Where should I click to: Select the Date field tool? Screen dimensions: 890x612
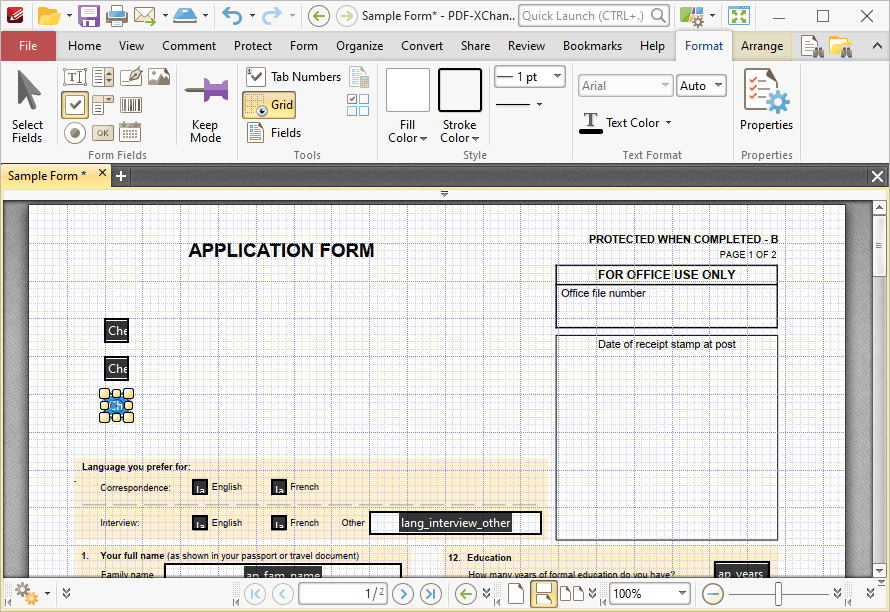point(130,133)
